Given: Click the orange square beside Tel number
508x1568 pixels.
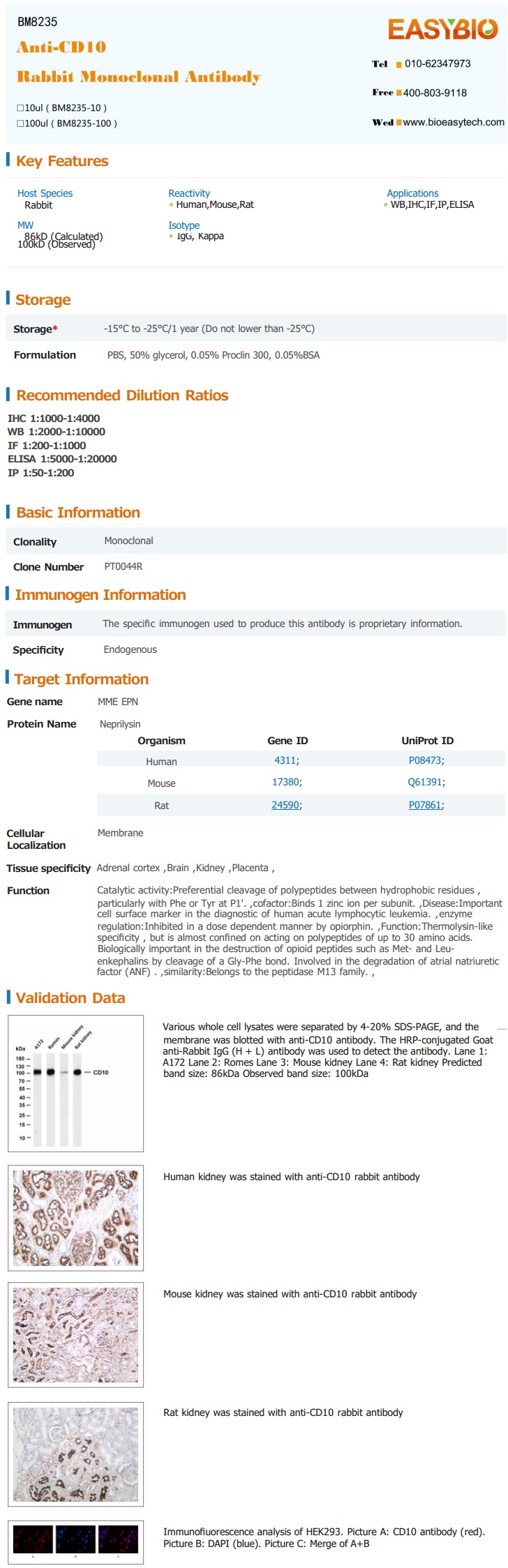Looking at the screenshot, I should point(398,65).
